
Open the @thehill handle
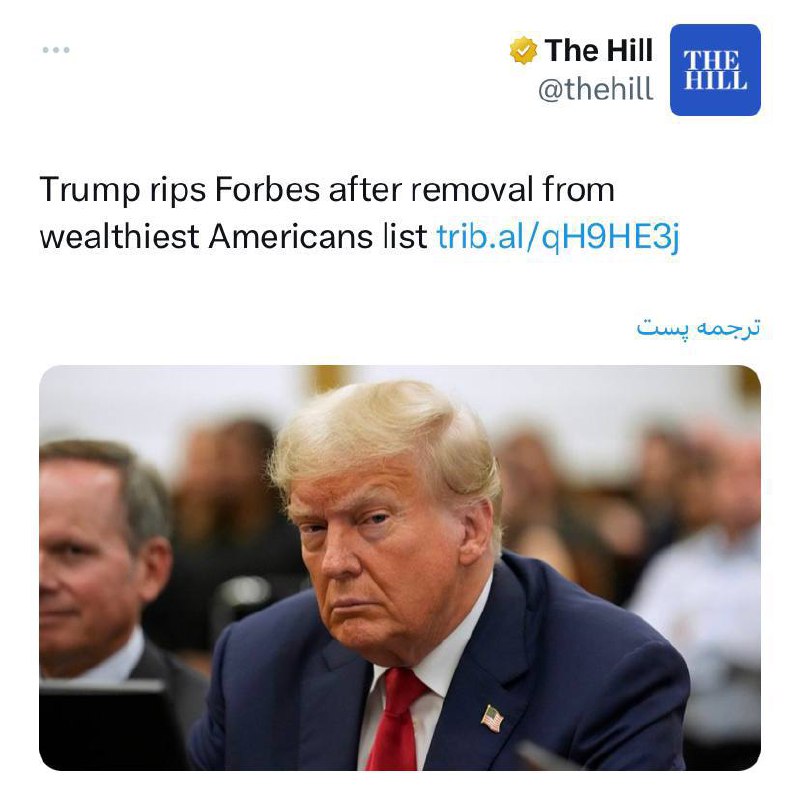point(595,89)
